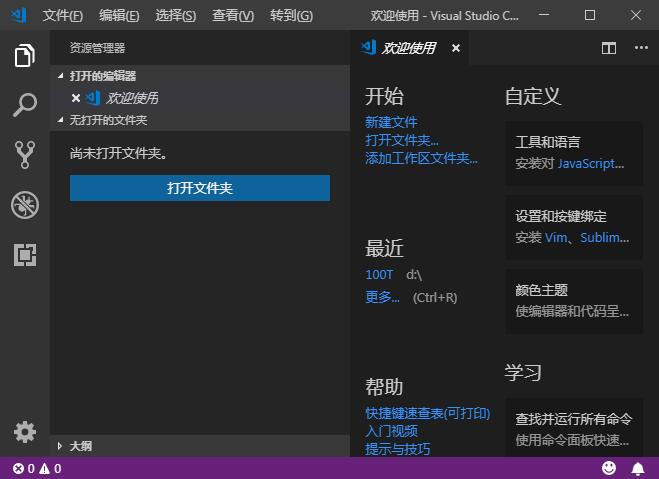This screenshot has height=479, width=659.
Task: Click the 资源管理器 panel title
Action: click(97, 48)
